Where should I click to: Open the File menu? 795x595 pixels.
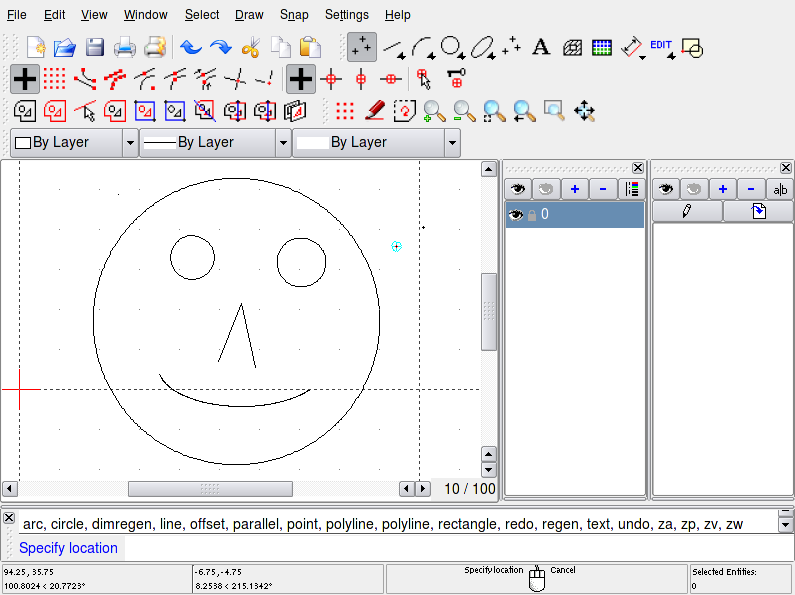click(17, 15)
